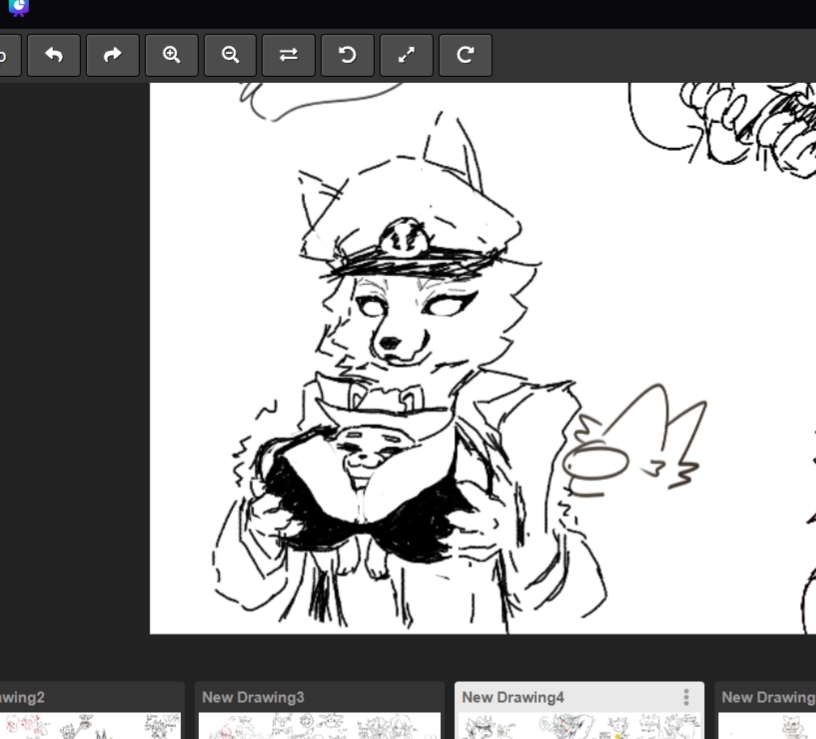This screenshot has width=816, height=739.
Task: Zoom out with the magnifier minus
Action: click(230, 56)
